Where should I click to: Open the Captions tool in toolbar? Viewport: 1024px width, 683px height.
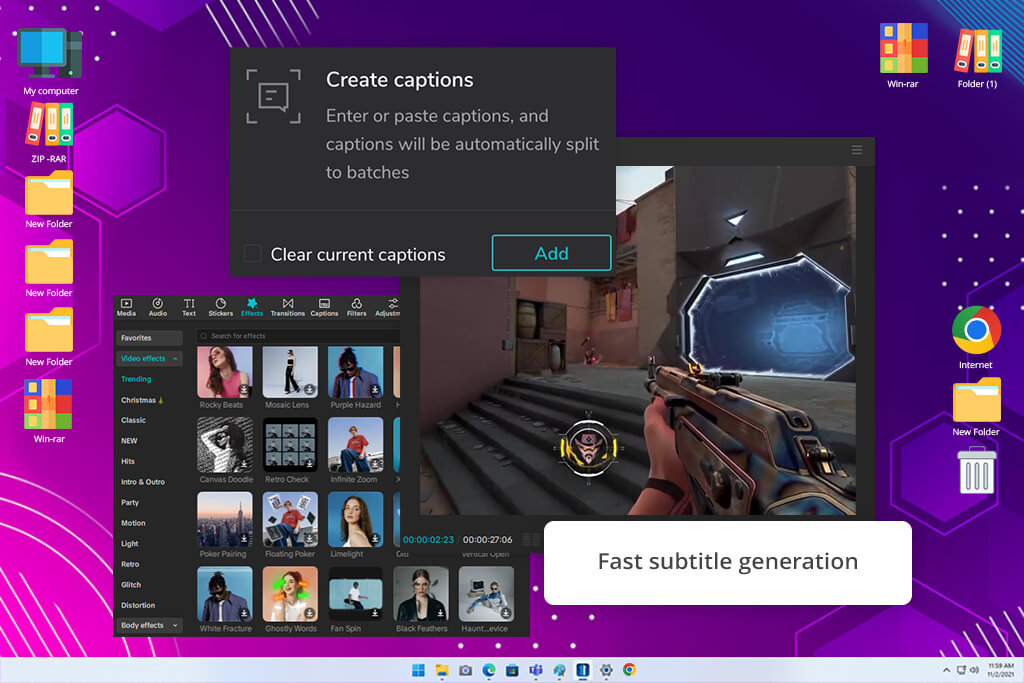324,308
